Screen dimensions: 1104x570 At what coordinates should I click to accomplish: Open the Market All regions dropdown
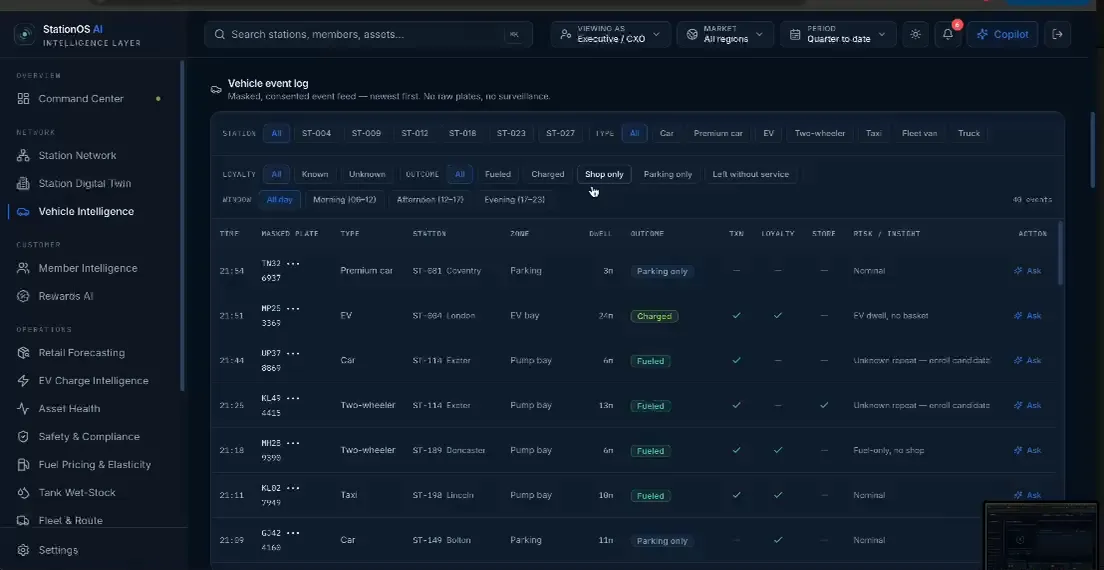[x=725, y=34]
